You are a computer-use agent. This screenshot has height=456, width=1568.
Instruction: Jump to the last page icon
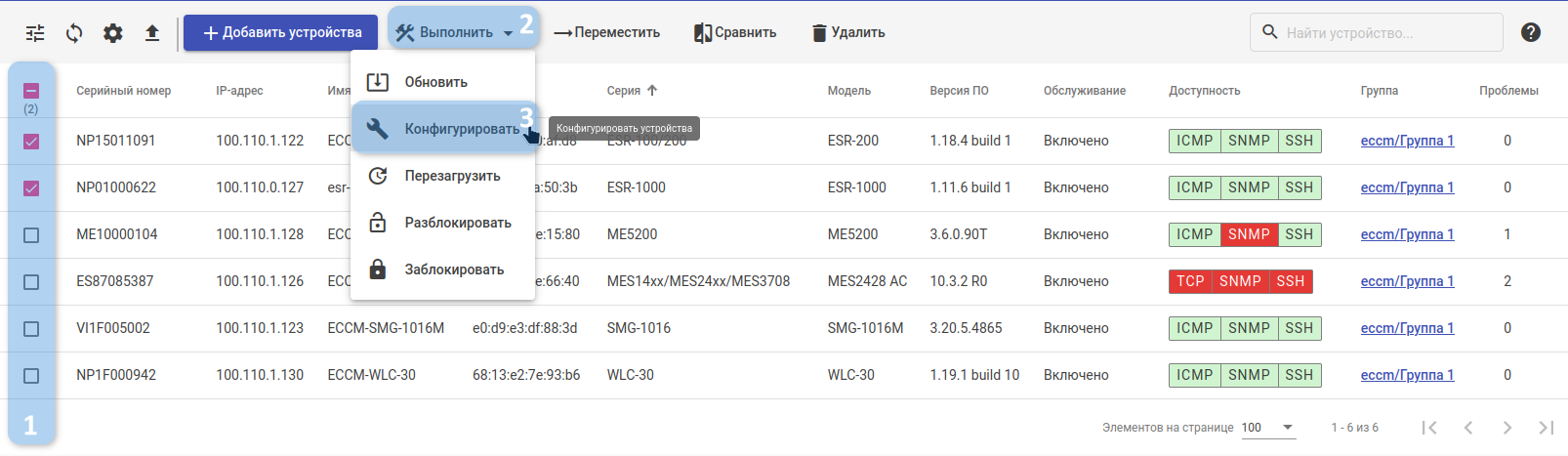click(1546, 428)
